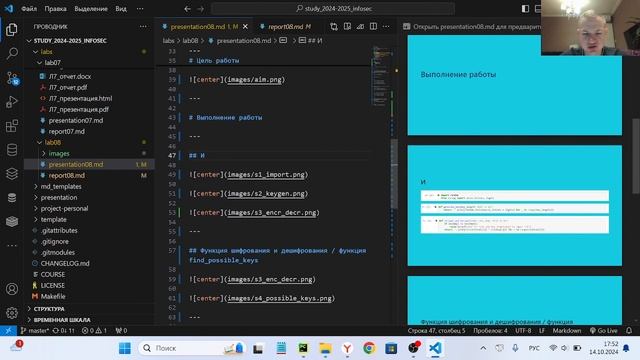Show hidden menu bar items
Image resolution: width=640 pixels, height=360 pixels.
coord(140,9)
